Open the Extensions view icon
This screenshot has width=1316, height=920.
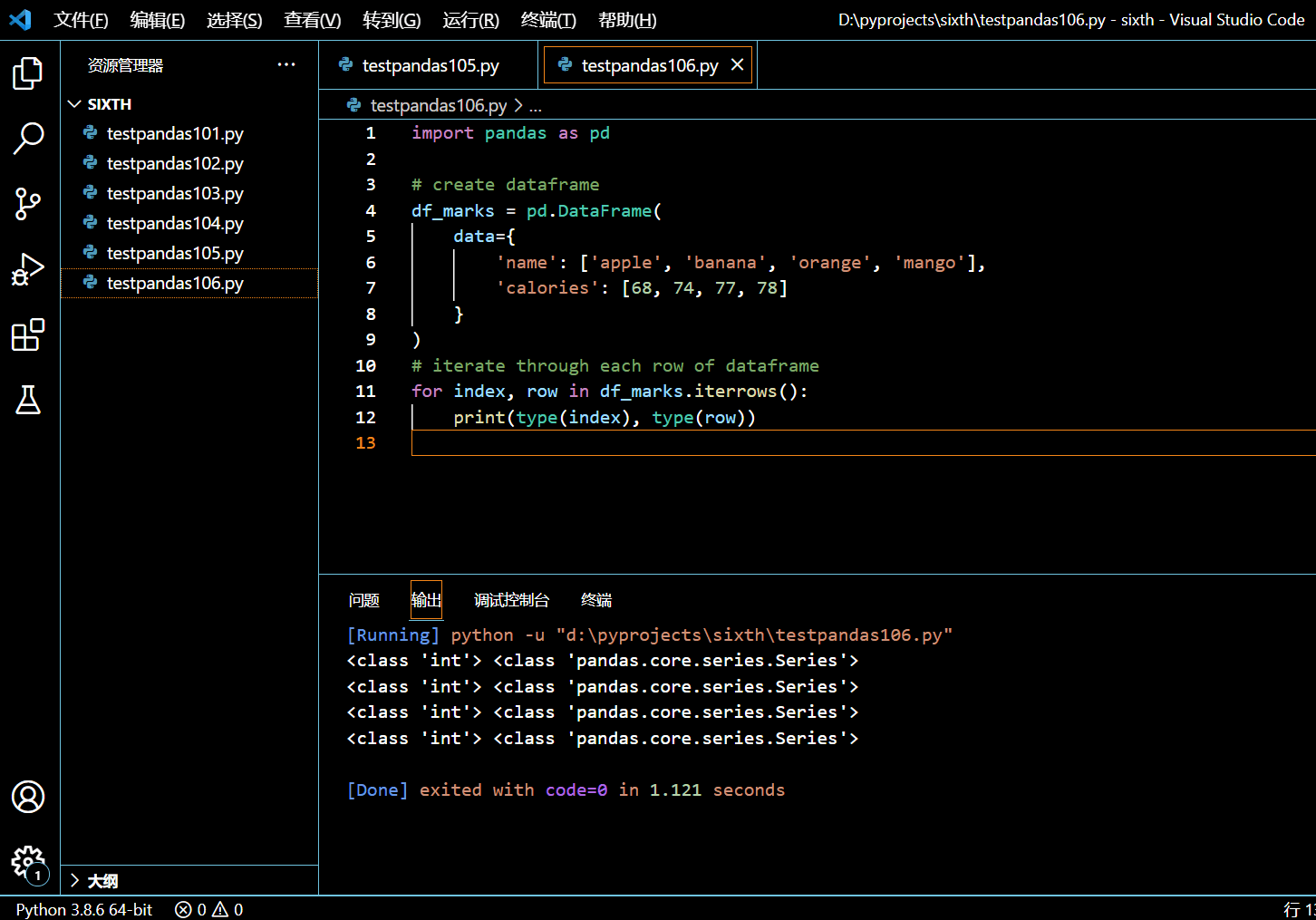(28, 334)
